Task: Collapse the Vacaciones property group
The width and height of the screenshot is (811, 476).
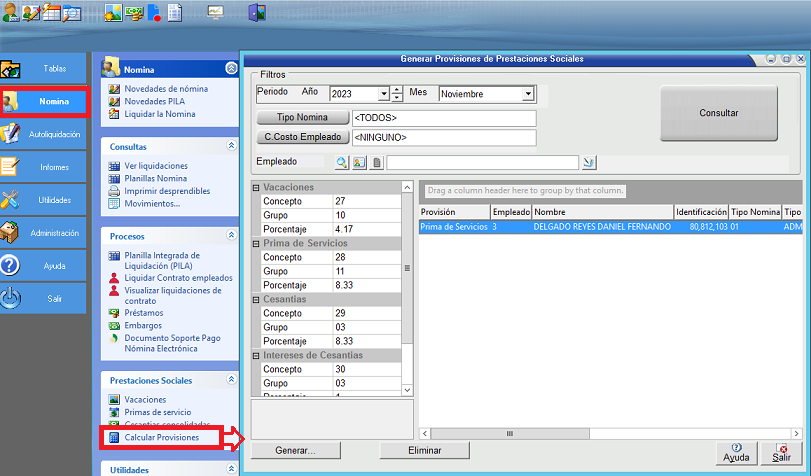Action: [256, 187]
